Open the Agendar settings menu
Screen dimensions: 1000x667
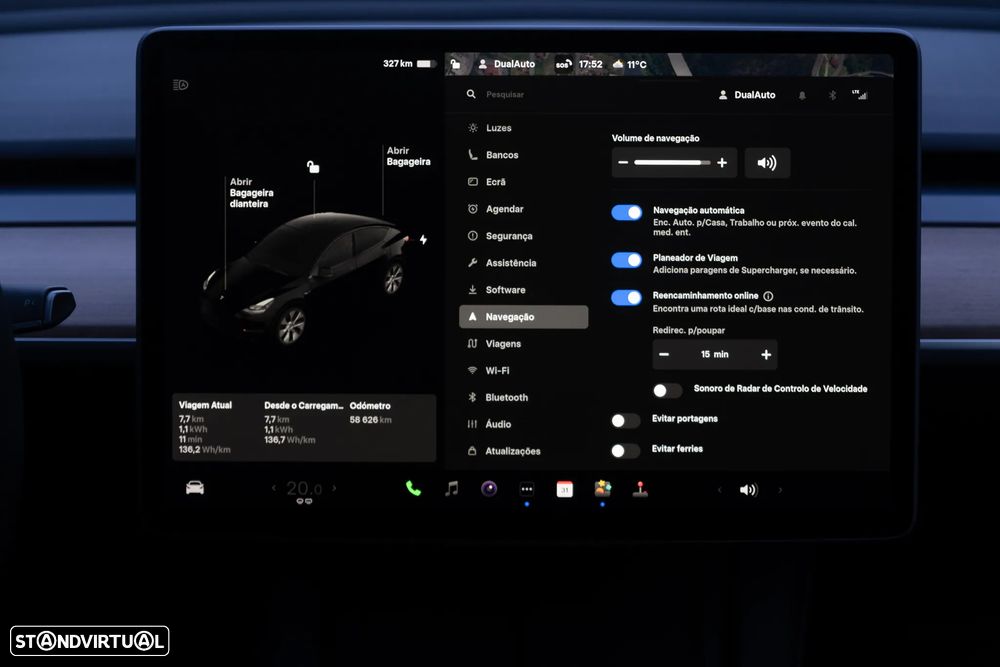[524, 209]
